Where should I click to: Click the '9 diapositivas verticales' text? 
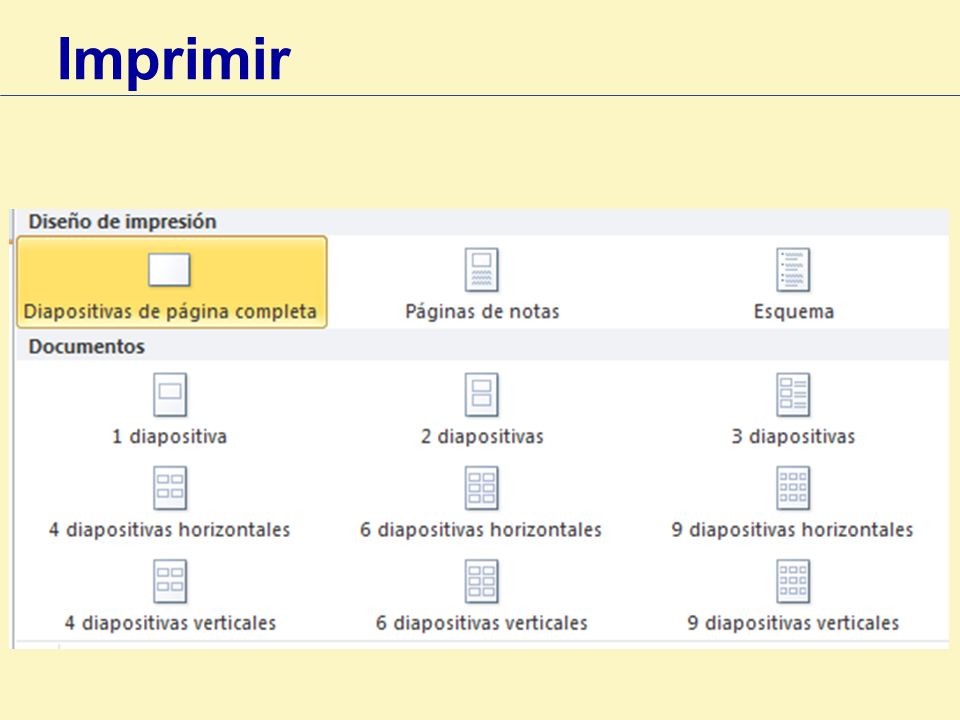(x=793, y=623)
